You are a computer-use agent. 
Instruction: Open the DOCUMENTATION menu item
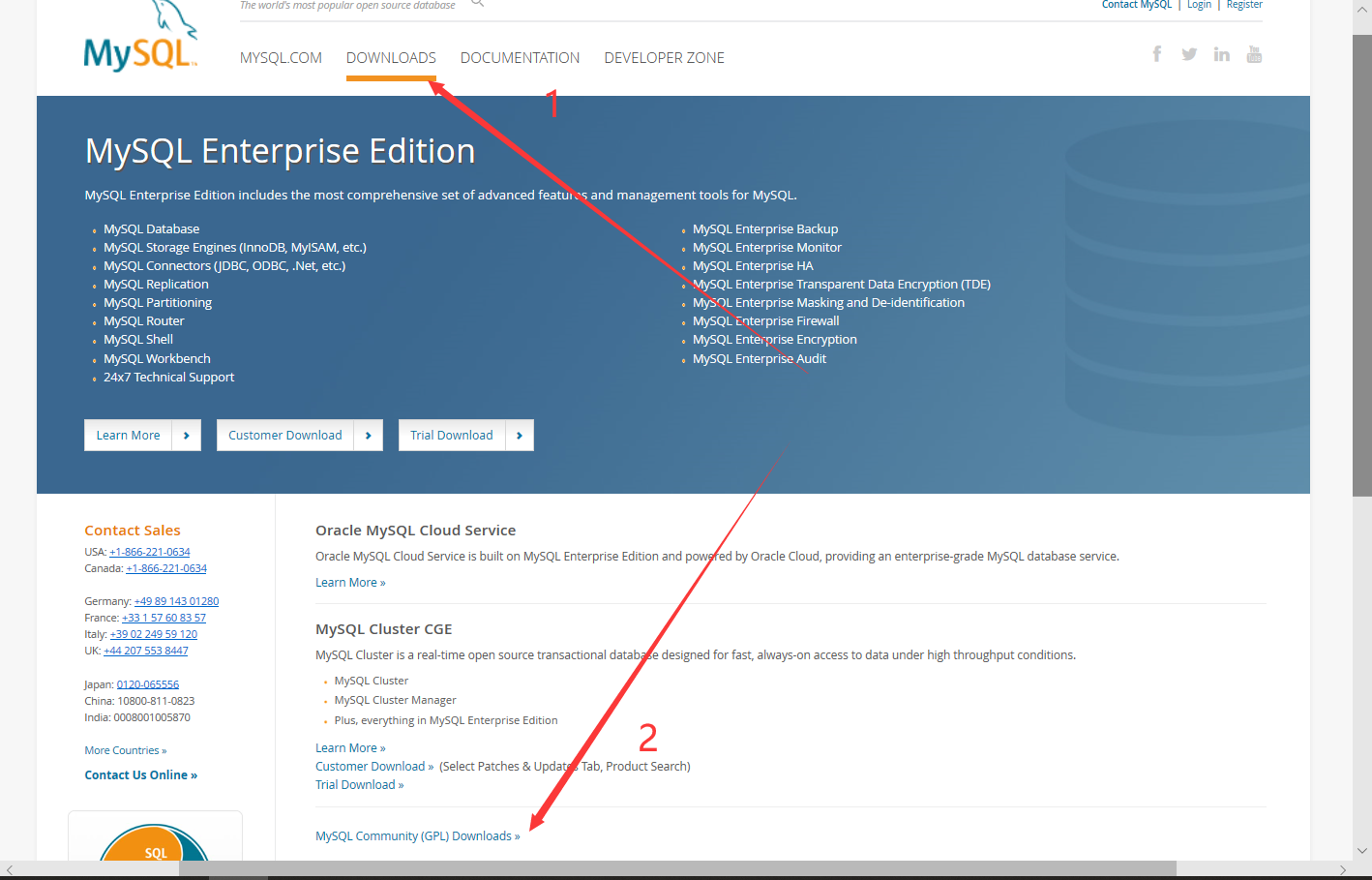(520, 58)
